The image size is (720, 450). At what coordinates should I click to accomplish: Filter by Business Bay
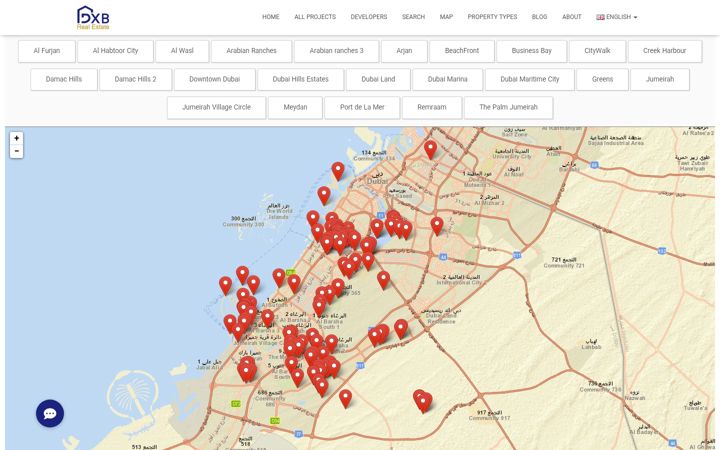532,51
